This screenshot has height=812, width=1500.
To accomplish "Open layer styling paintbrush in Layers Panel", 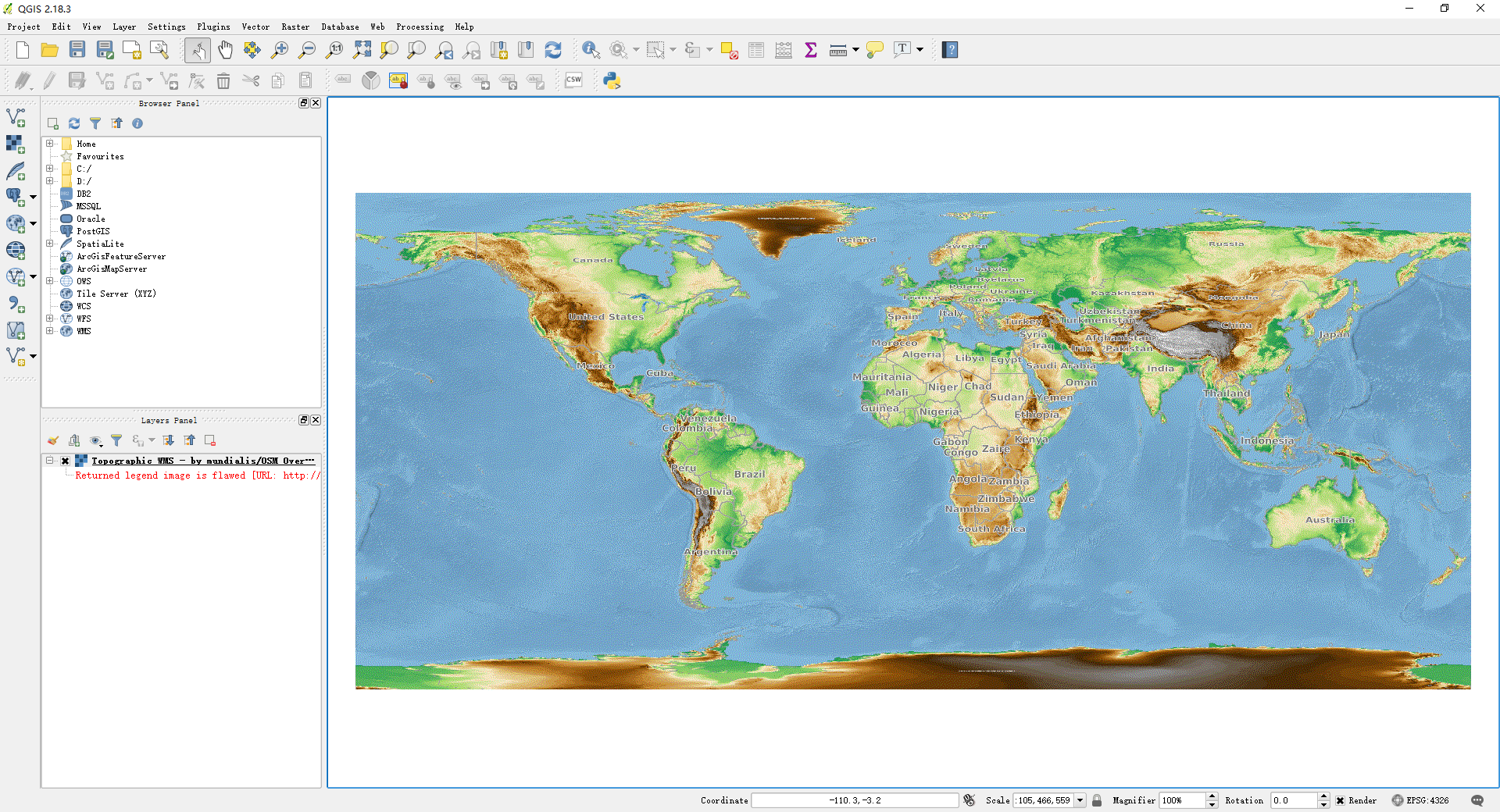I will point(53,440).
